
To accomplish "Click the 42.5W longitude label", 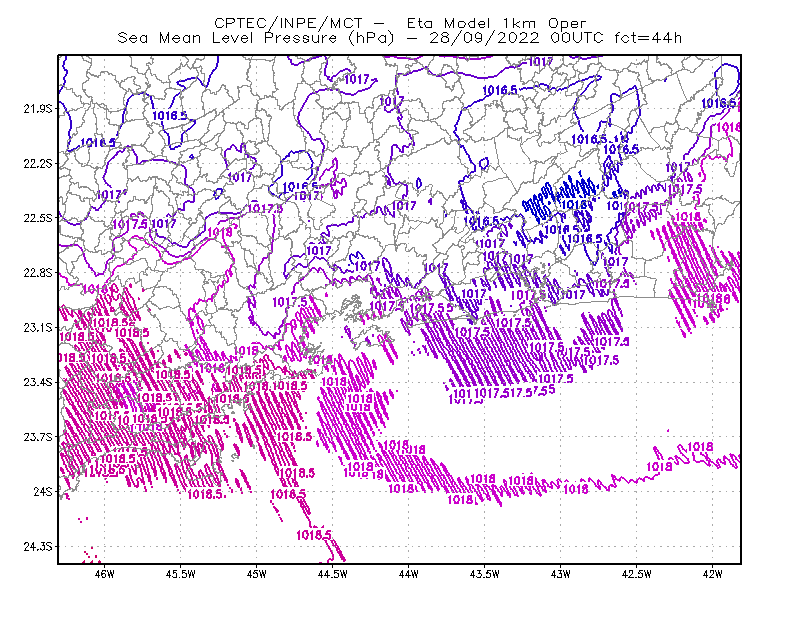I will coord(636,574).
